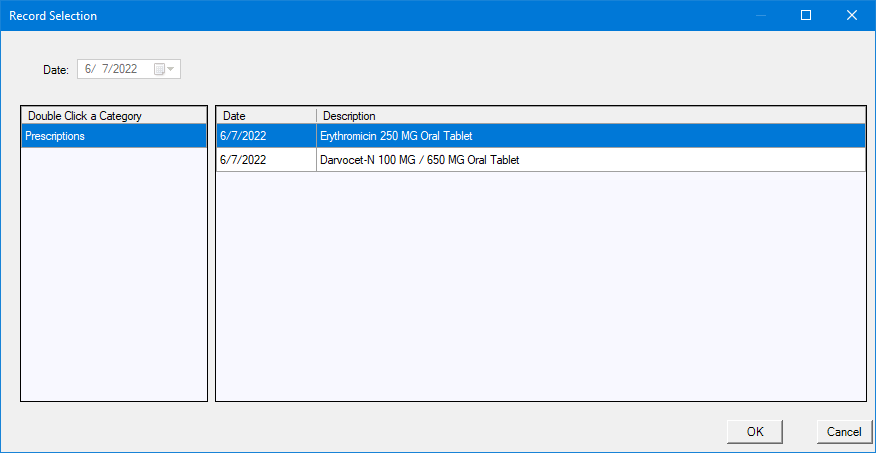The width and height of the screenshot is (876, 453).
Task: Close the Record Selection window
Action: point(852,16)
